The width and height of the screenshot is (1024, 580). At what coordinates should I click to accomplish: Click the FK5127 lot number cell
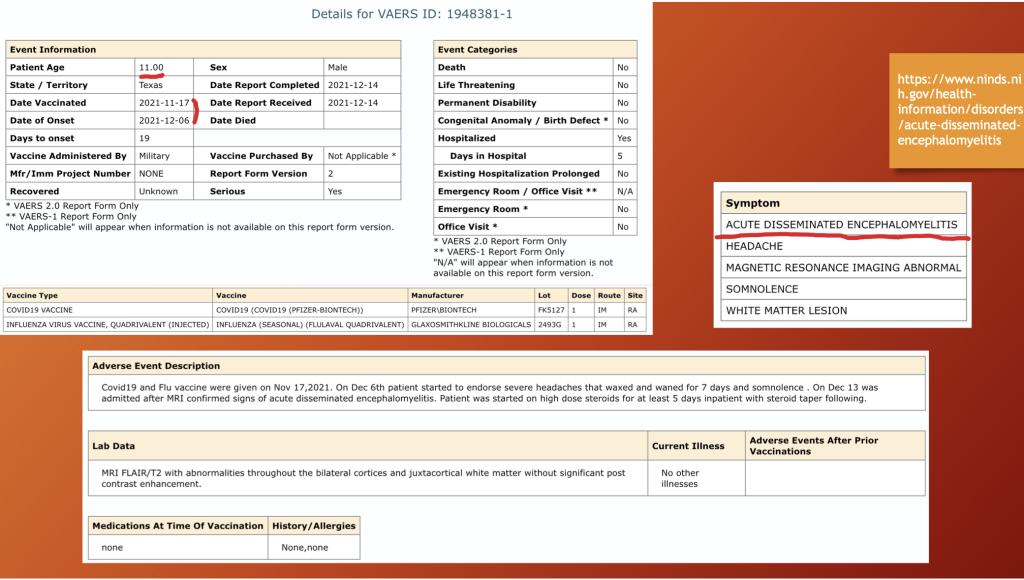tap(550, 310)
